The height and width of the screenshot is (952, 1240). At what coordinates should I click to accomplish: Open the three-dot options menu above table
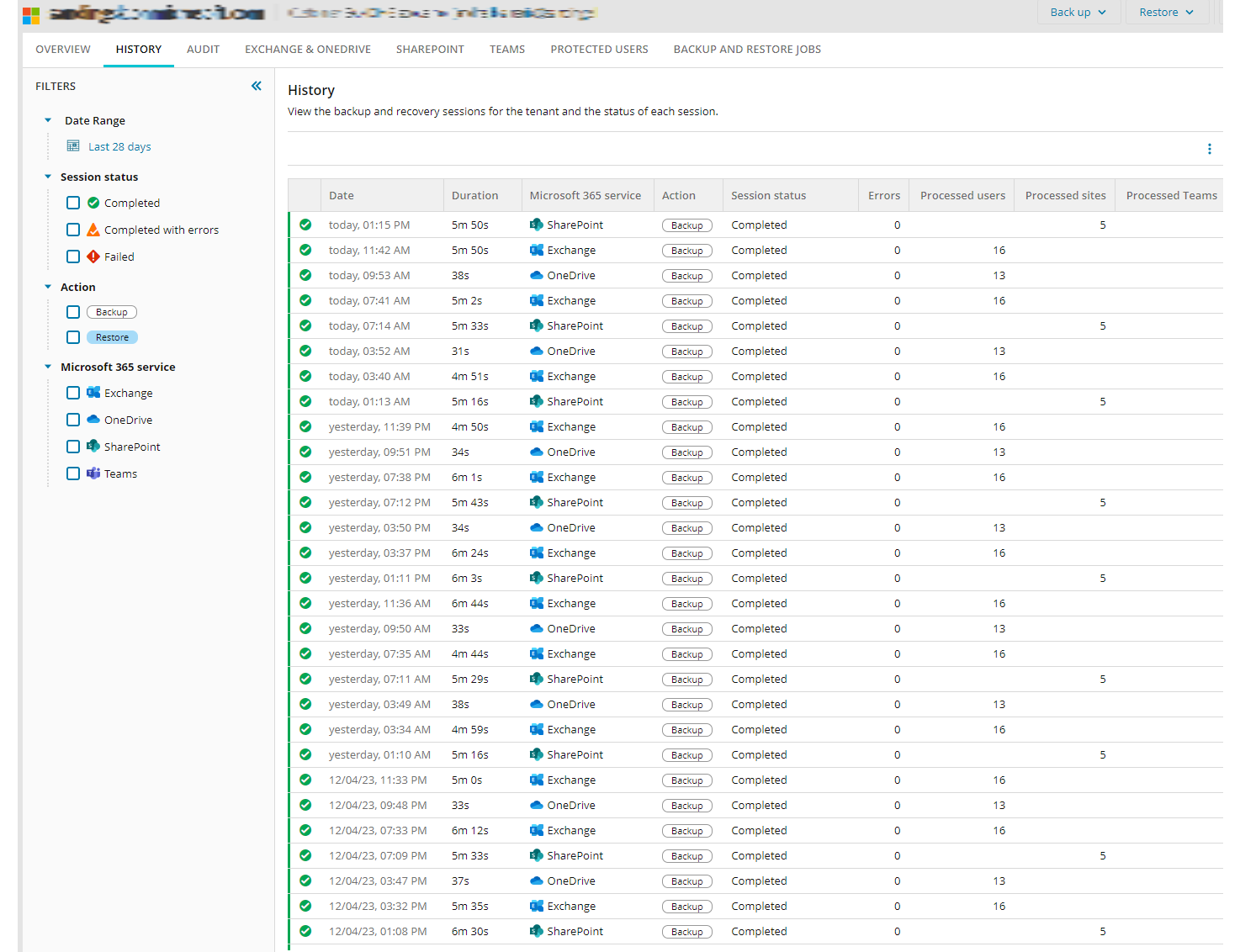coord(1209,149)
